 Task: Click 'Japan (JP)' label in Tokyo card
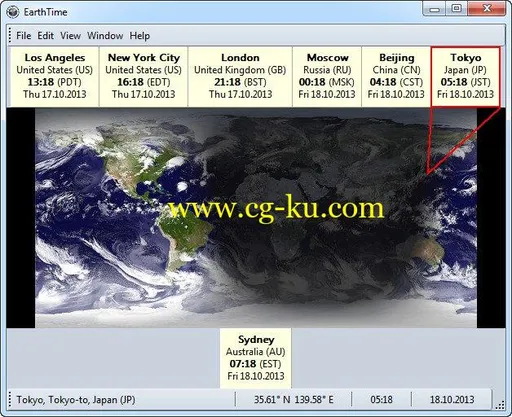point(465,70)
